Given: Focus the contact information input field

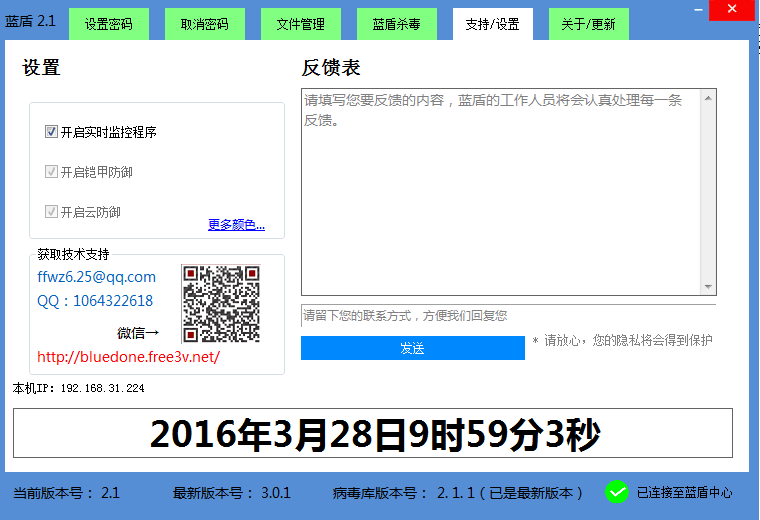Looking at the screenshot, I should click(508, 316).
